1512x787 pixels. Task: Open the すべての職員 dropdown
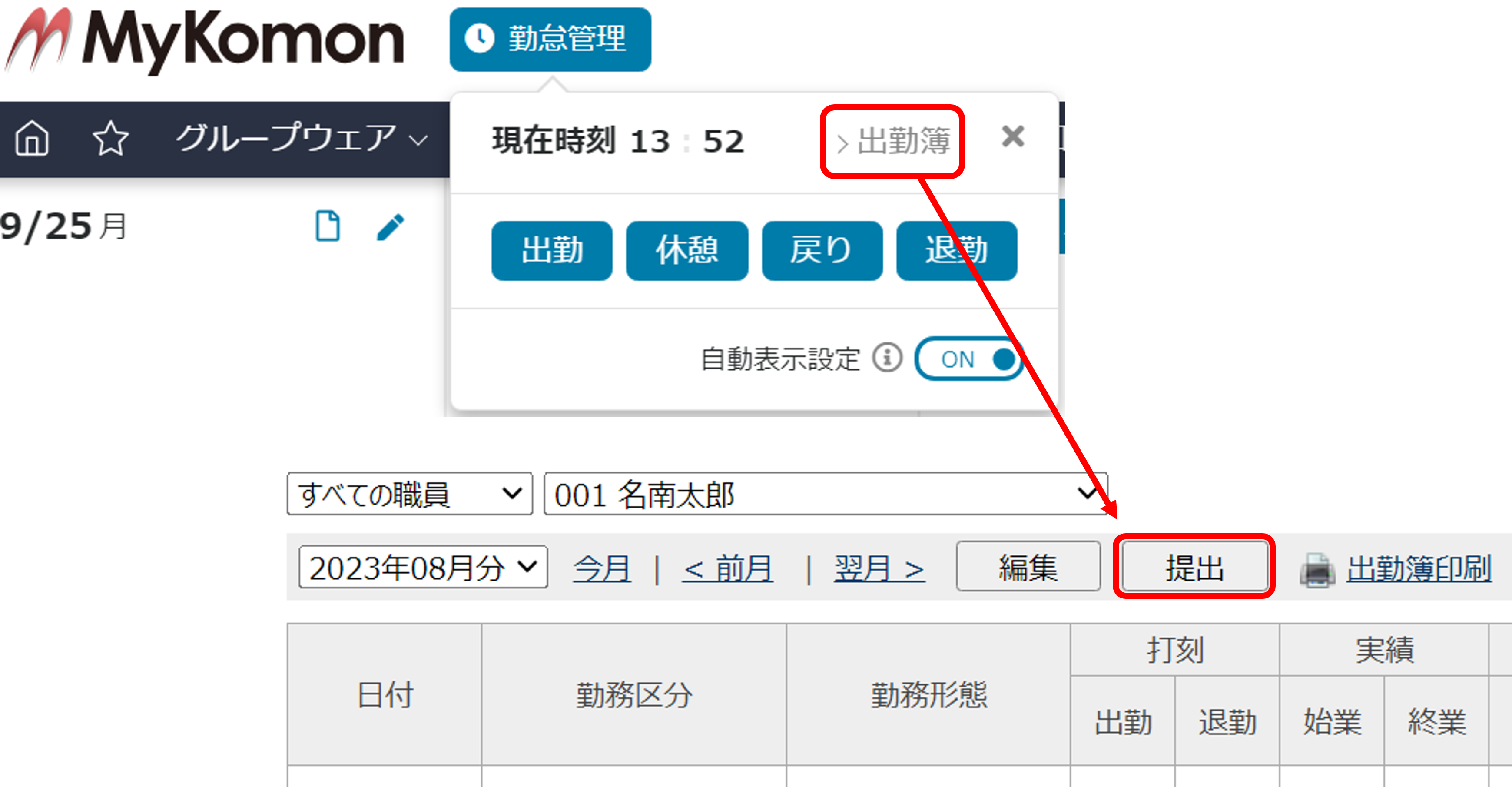pyautogui.click(x=410, y=494)
